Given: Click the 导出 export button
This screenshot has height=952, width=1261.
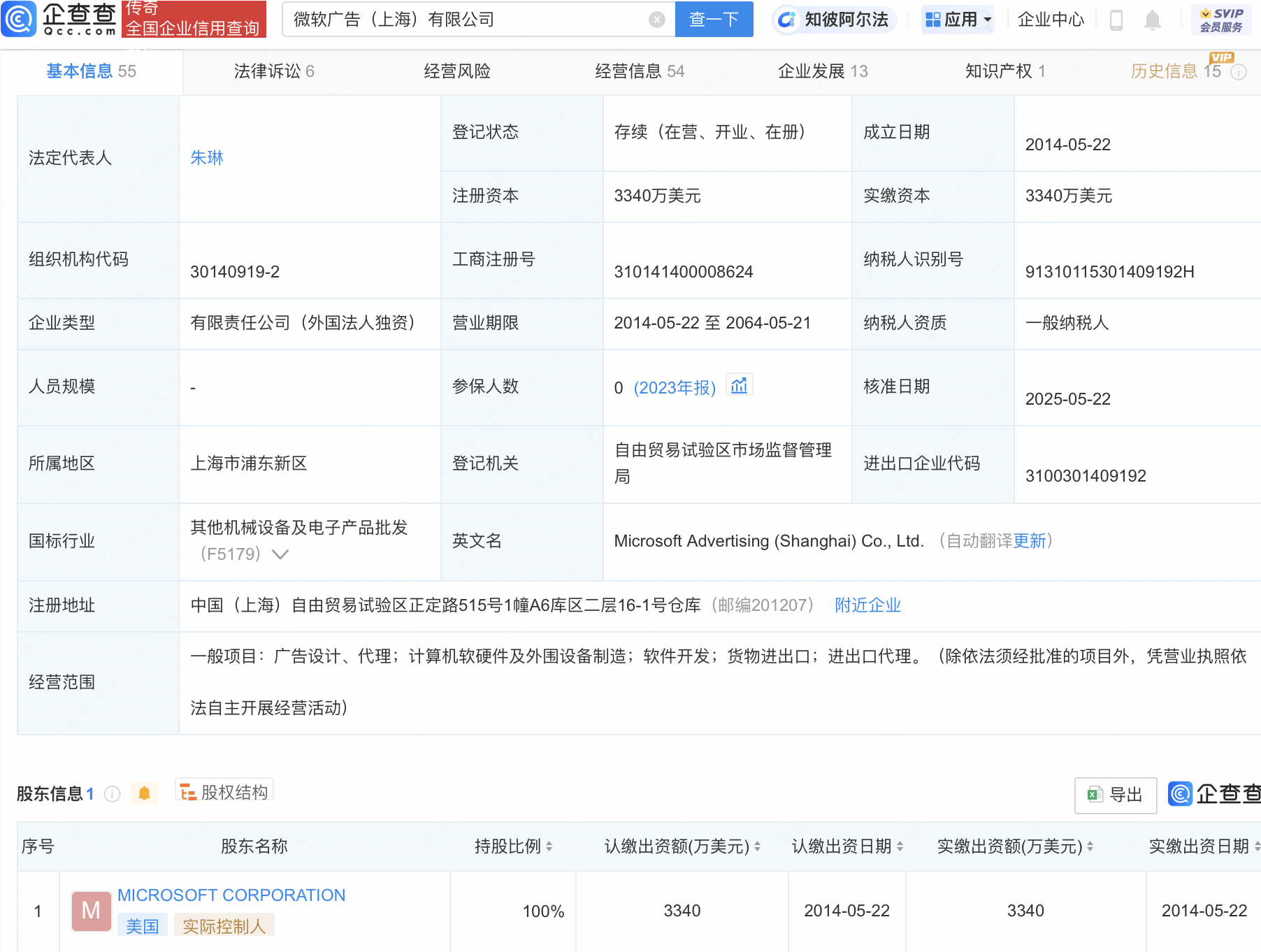Looking at the screenshot, I should point(1116,795).
